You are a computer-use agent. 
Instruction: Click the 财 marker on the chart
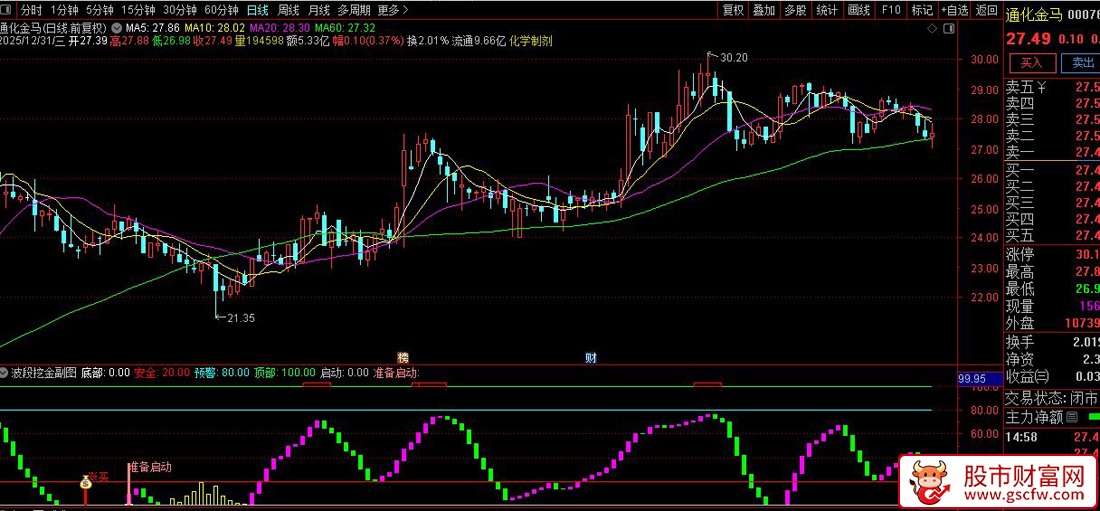click(591, 357)
